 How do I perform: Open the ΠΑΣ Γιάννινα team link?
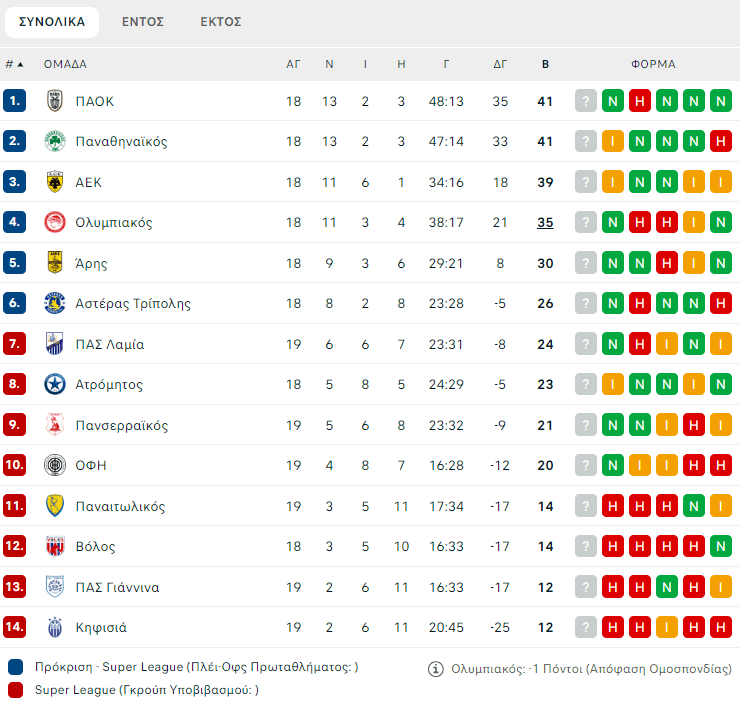(117, 588)
